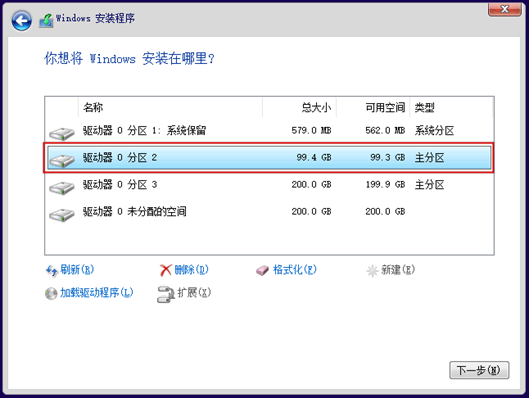Click the drive icon of 分区 1 系统保留
Screen dimensions: 529x398
click(x=62, y=133)
